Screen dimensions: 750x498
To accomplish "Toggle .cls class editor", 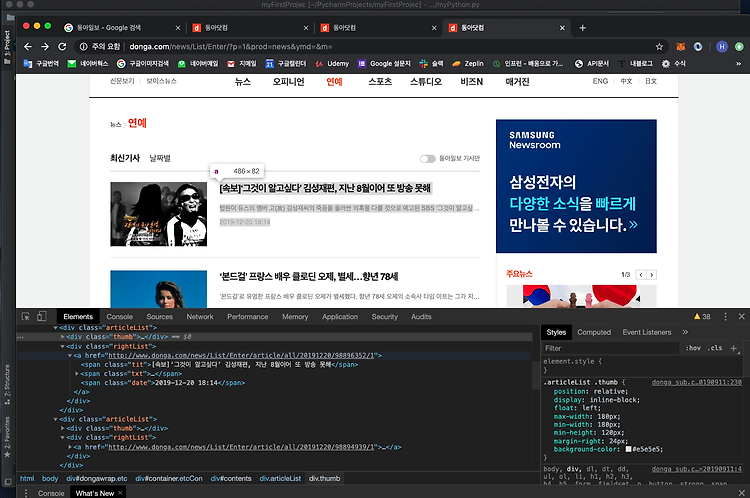I will (x=715, y=348).
